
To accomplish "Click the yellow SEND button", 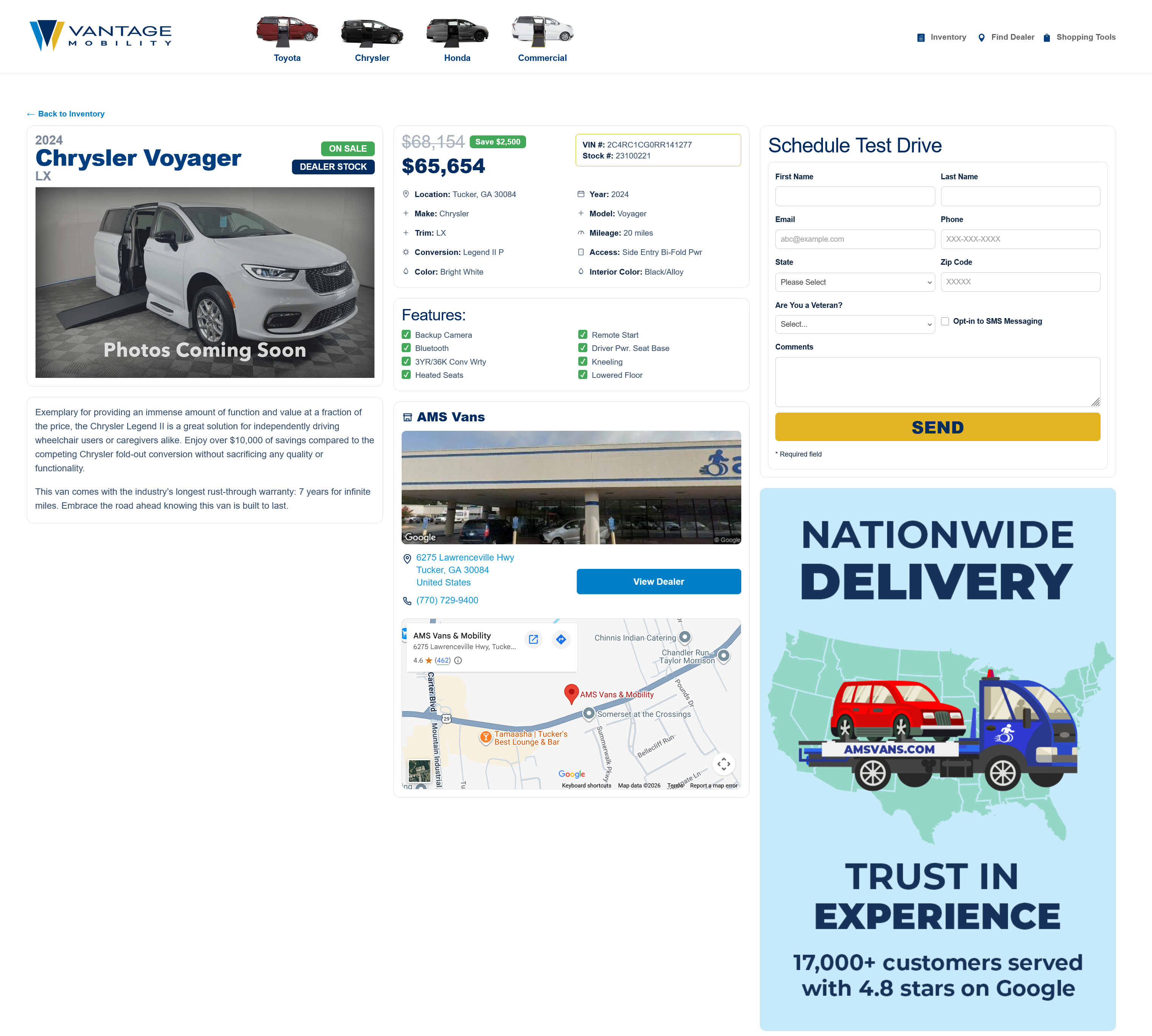I will (937, 427).
